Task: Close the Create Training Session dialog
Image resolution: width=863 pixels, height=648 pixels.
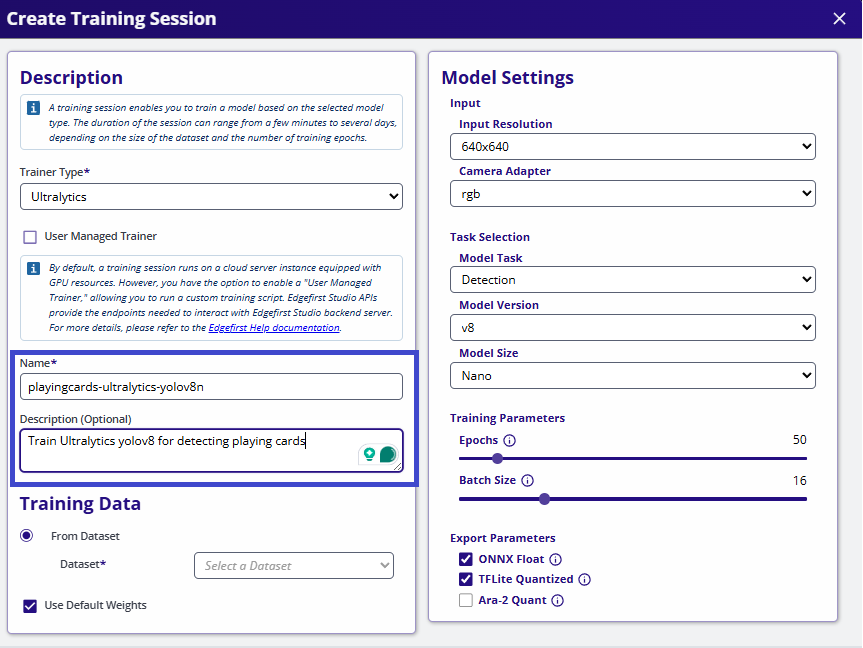Action: point(839,18)
